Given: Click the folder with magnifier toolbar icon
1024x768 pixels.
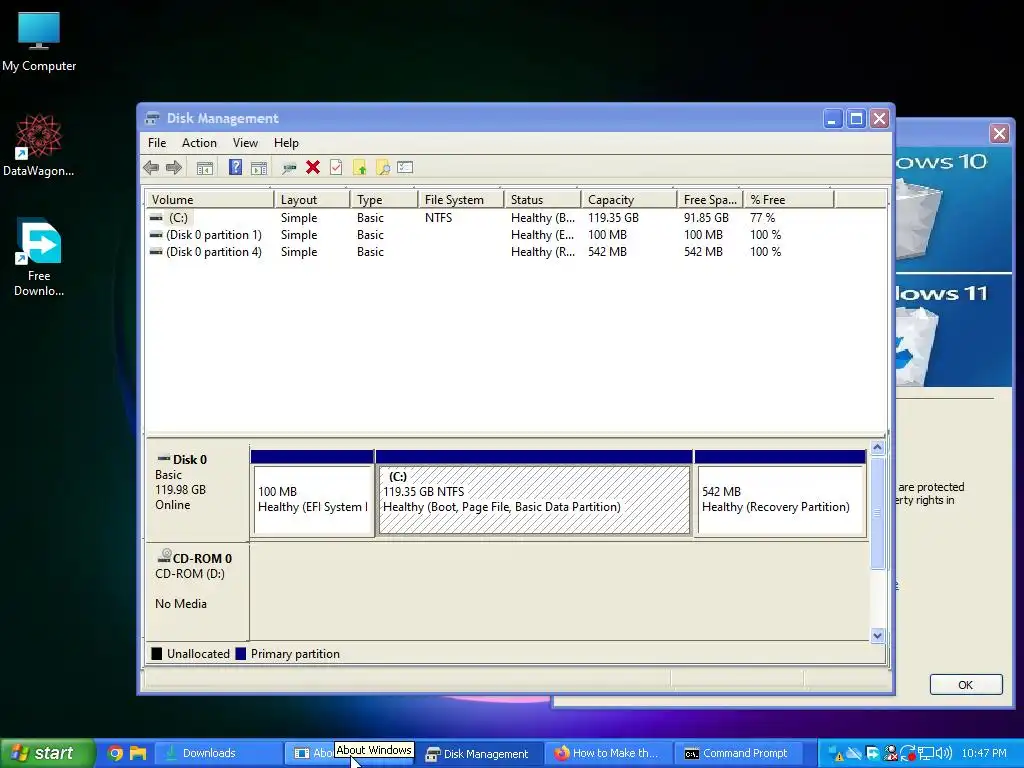Looking at the screenshot, I should [383, 168].
